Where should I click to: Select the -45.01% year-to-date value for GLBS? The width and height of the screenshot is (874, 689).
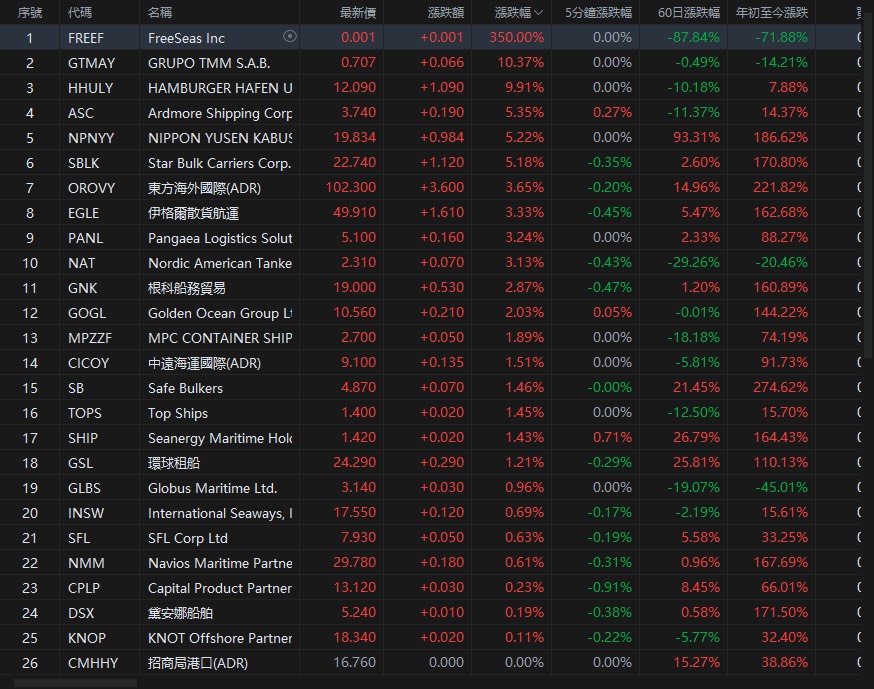click(x=781, y=487)
